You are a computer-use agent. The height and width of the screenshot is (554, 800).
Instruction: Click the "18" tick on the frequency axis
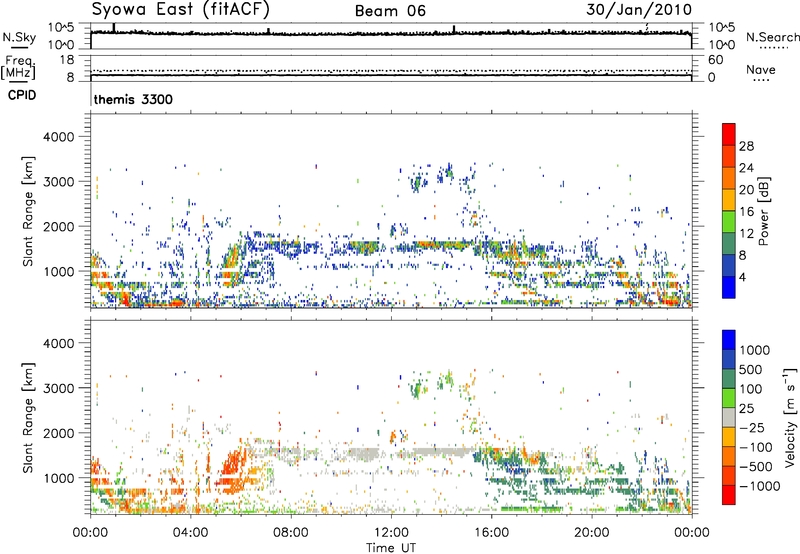tap(67, 60)
